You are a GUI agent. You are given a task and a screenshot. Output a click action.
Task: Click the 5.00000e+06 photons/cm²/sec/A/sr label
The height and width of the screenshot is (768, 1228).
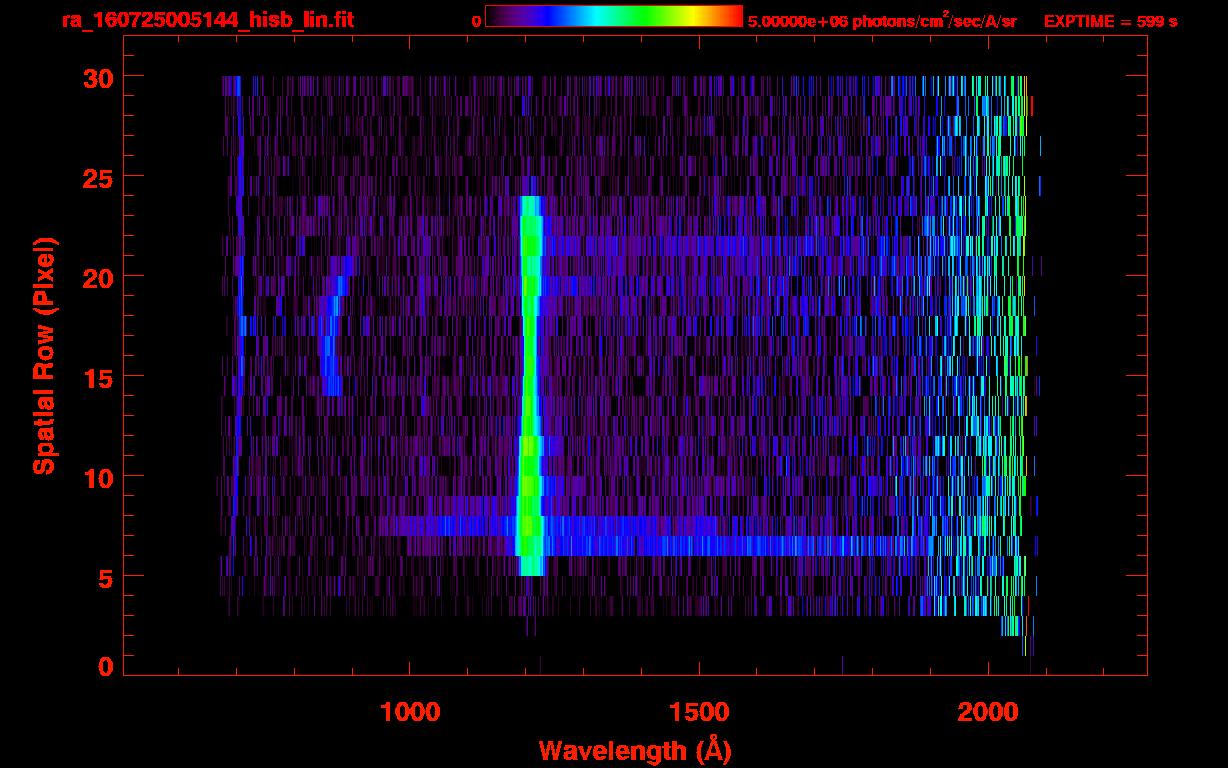coord(881,21)
